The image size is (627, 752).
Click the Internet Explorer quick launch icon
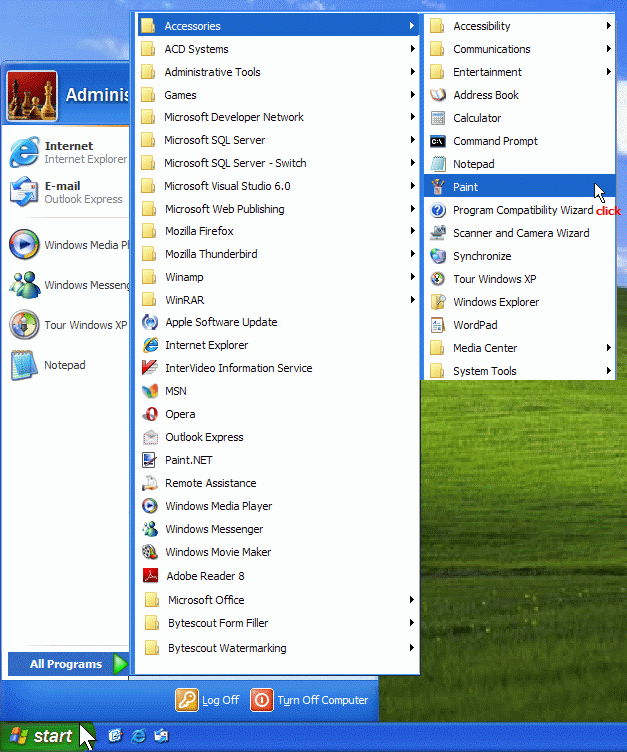pyautogui.click(x=138, y=736)
